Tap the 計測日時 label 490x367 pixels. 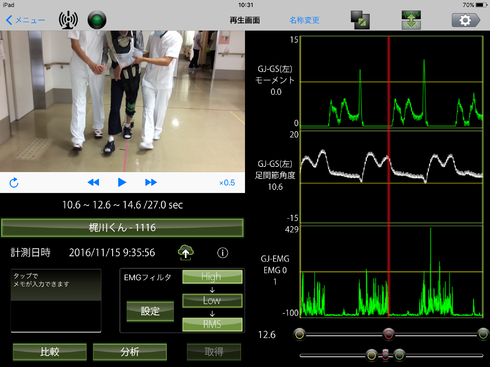click(30, 253)
